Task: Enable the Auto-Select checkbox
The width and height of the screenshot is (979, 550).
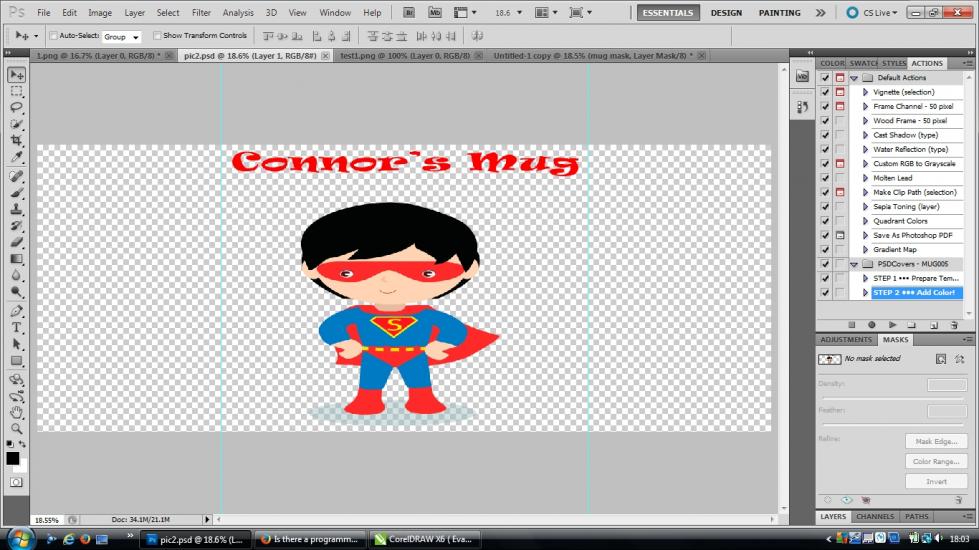Action: tap(53, 36)
